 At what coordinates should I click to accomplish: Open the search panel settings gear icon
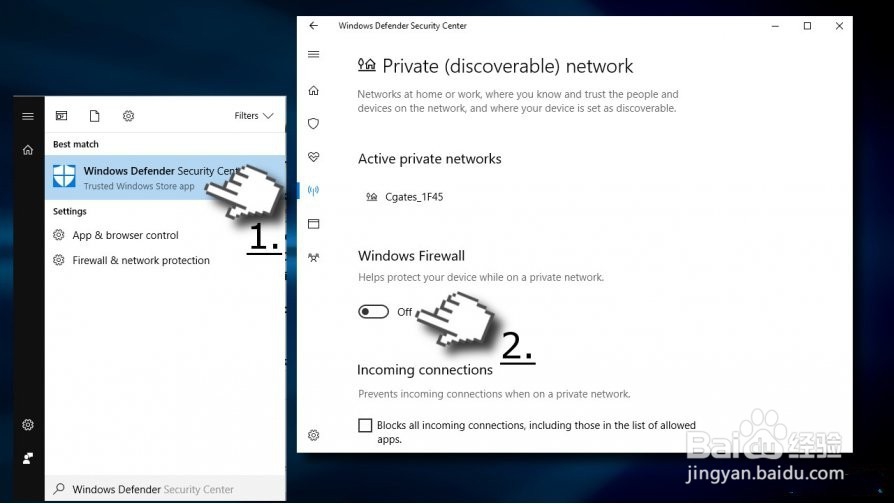(x=28, y=425)
